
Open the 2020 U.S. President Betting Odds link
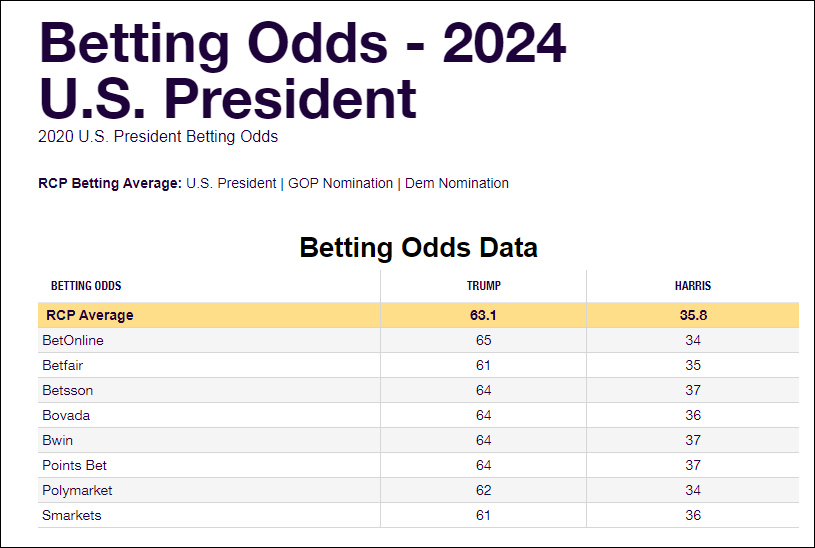click(157, 136)
